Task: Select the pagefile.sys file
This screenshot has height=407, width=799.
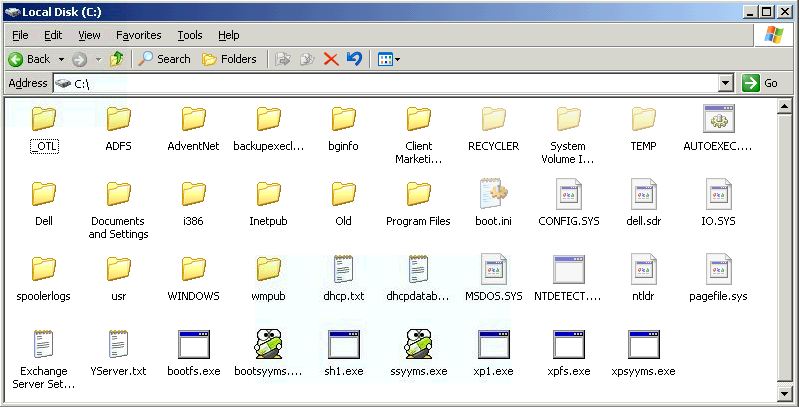Action: tap(718, 278)
